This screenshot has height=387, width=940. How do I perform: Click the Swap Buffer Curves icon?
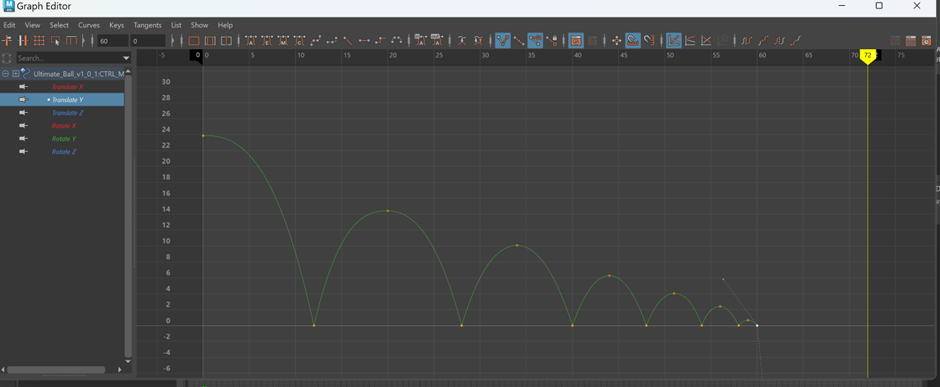pyautogui.click(x=478, y=41)
